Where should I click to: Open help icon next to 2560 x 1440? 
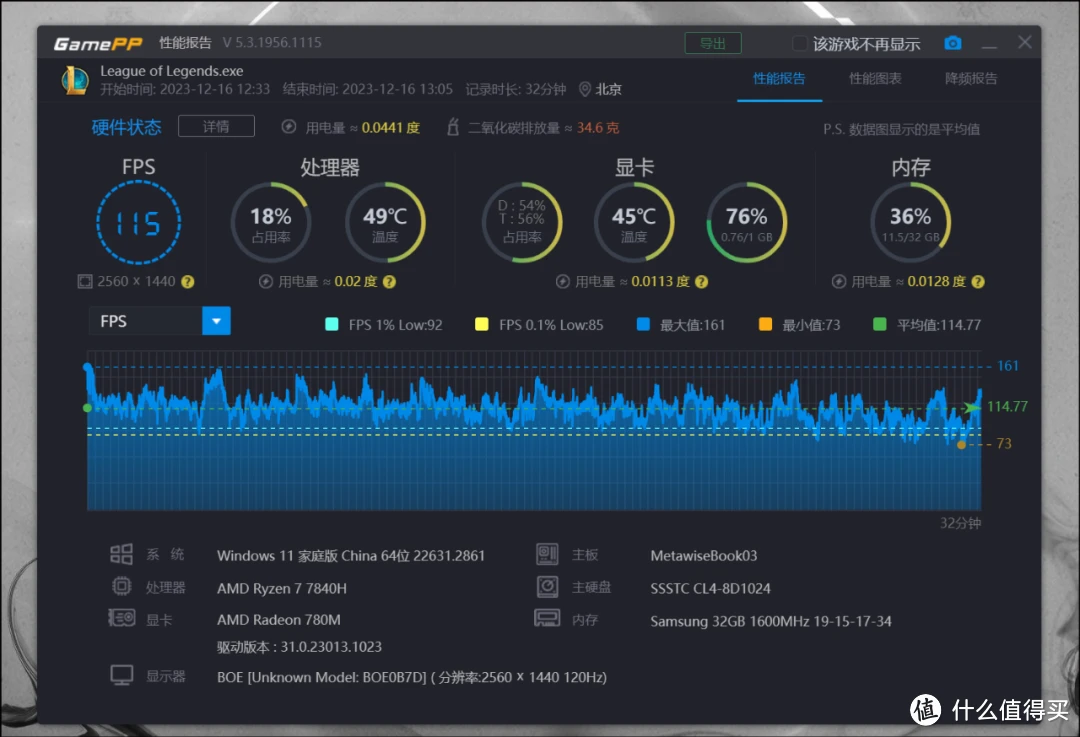click(187, 282)
